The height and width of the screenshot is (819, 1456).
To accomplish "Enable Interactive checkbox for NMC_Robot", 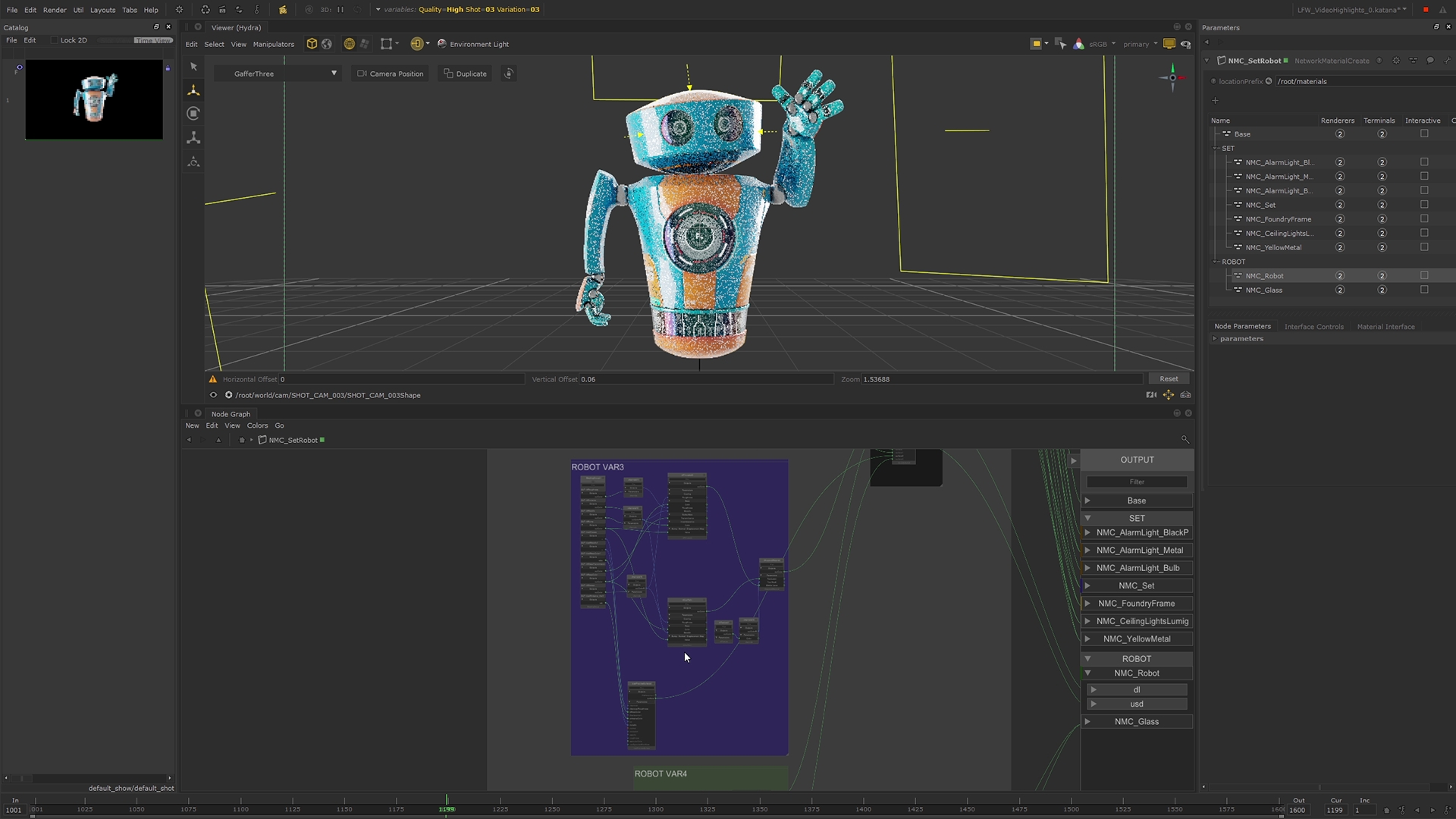I will [x=1424, y=276].
